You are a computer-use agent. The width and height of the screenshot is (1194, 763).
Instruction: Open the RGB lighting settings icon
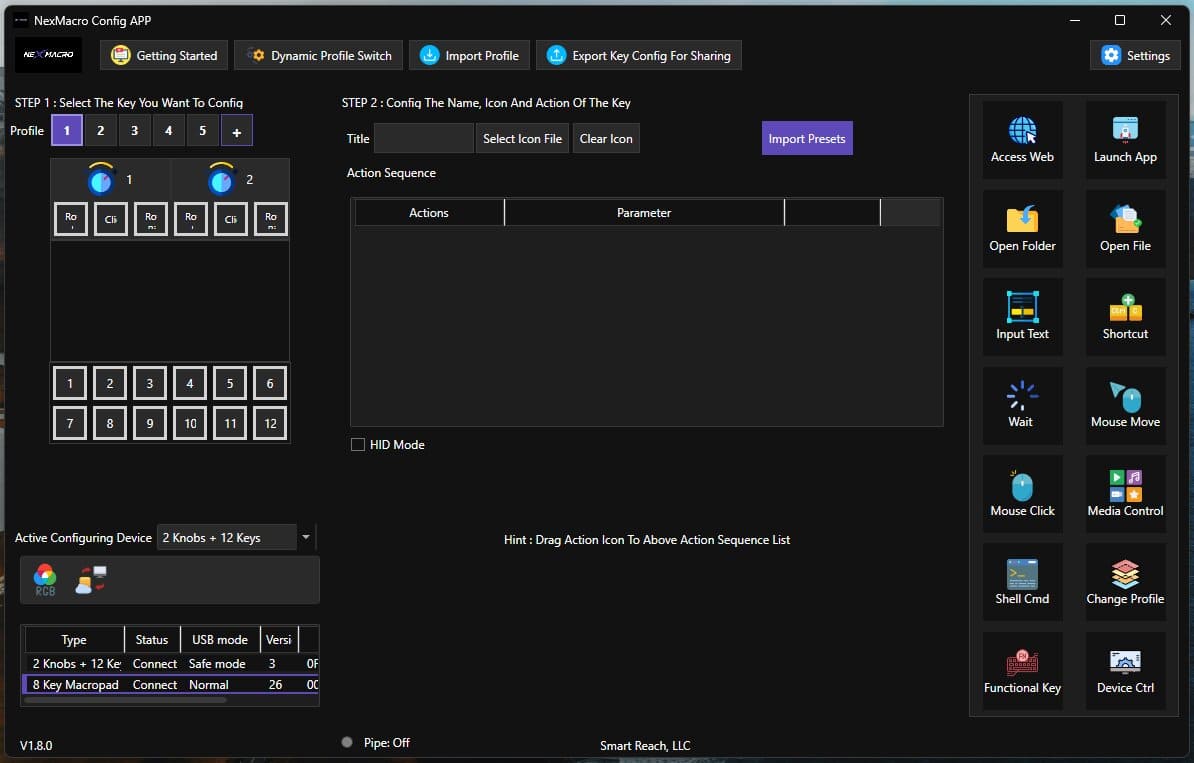[x=45, y=580]
